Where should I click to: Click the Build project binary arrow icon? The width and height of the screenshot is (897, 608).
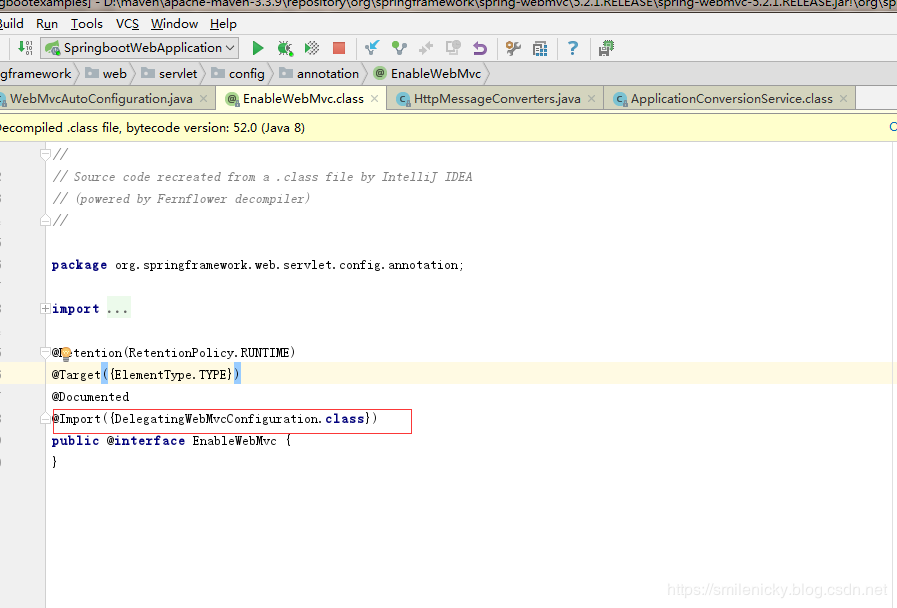(25, 47)
